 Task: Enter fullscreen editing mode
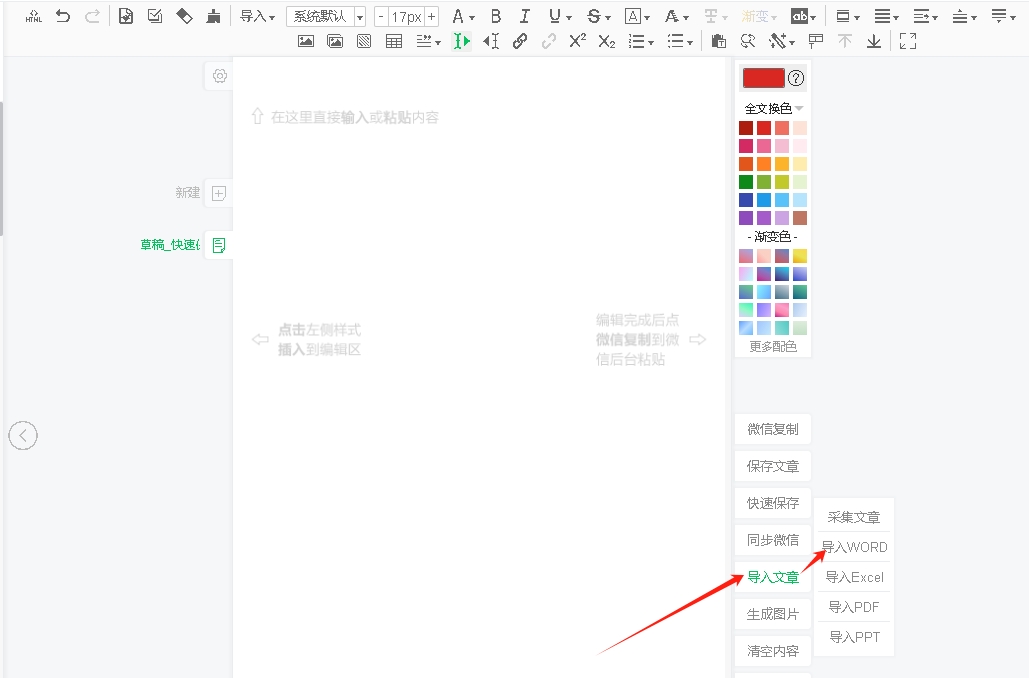tap(908, 41)
